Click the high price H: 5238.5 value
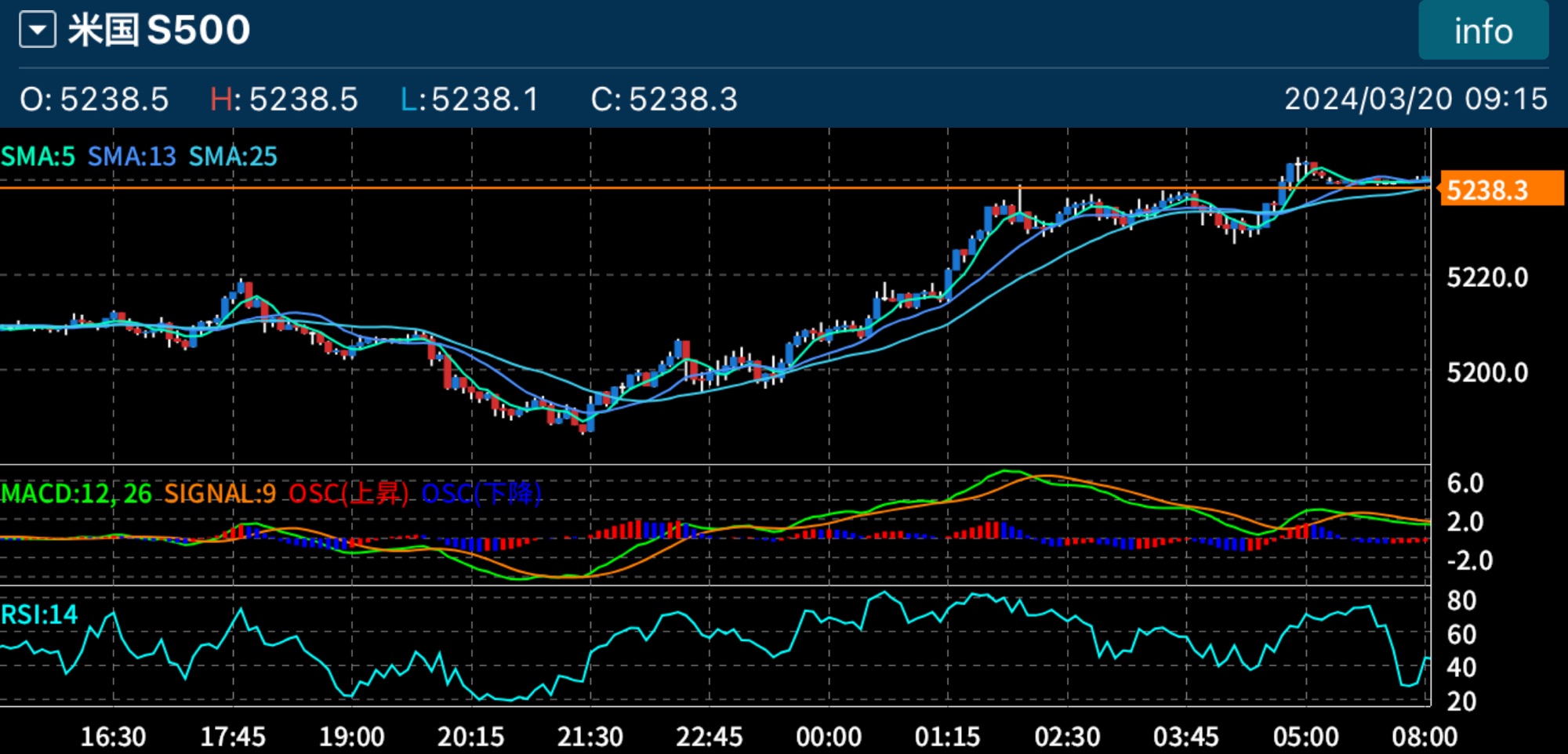This screenshot has width=1568, height=754. [x=284, y=100]
